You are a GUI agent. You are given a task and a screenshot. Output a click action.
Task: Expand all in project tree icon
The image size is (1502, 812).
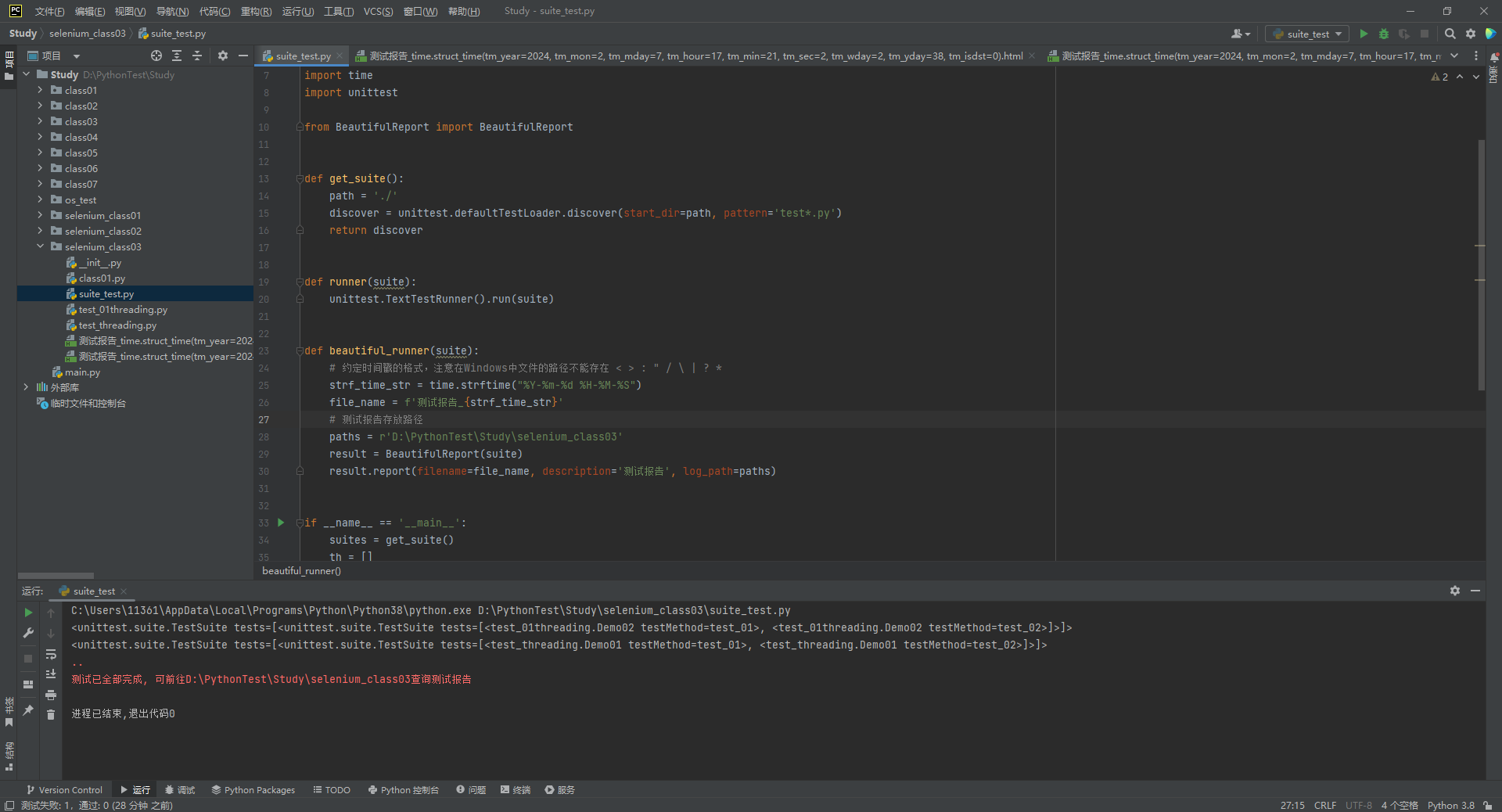tap(177, 56)
